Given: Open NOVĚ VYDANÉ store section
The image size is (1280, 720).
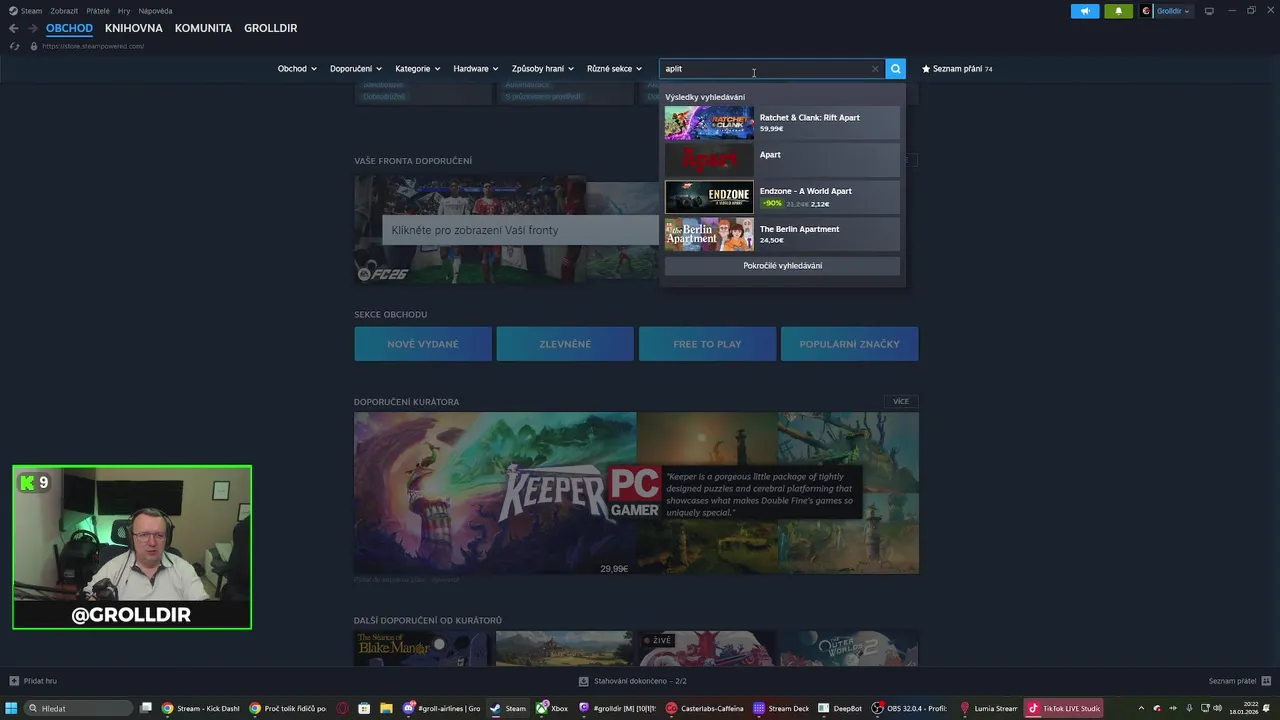Looking at the screenshot, I should pos(423,344).
